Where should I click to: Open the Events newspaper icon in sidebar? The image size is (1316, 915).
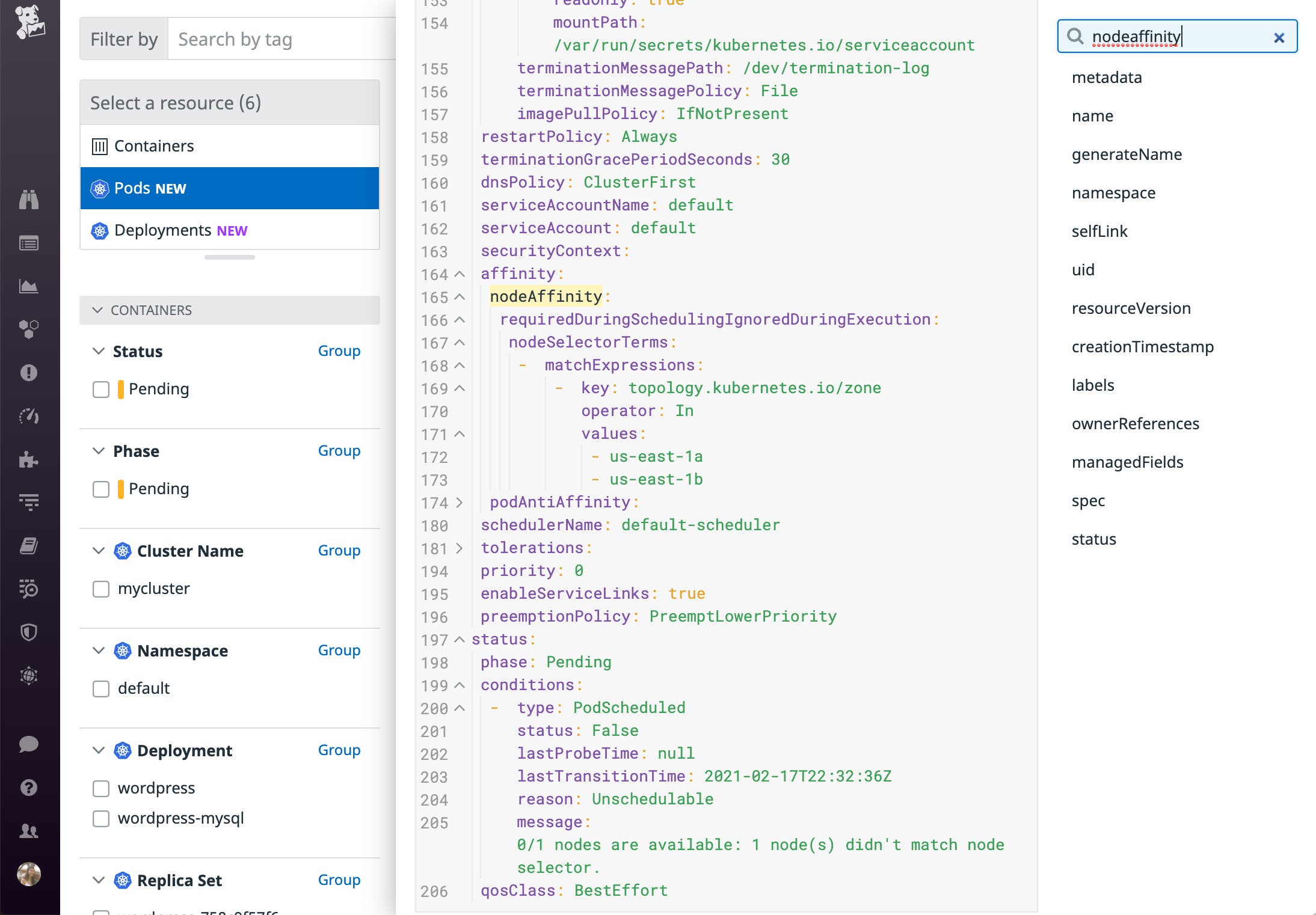[x=29, y=243]
